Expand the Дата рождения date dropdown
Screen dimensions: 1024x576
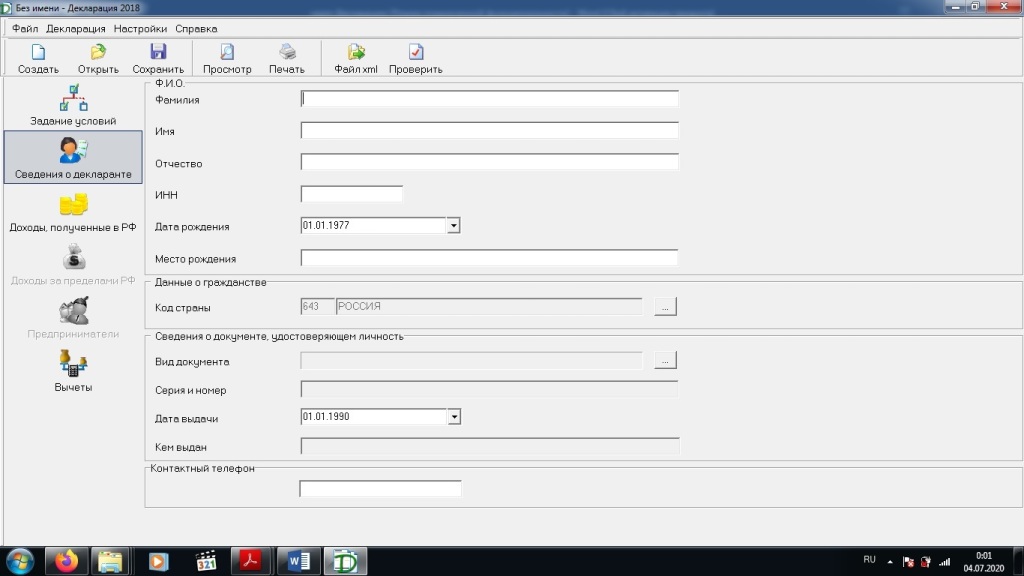[x=453, y=226]
